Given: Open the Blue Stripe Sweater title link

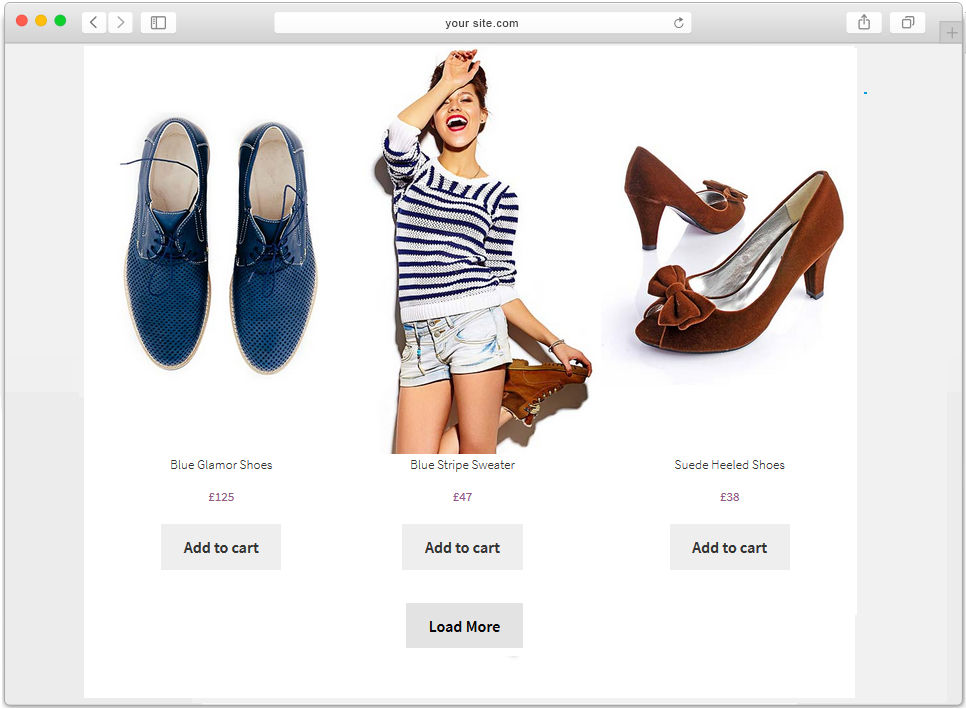Looking at the screenshot, I should click(x=463, y=464).
